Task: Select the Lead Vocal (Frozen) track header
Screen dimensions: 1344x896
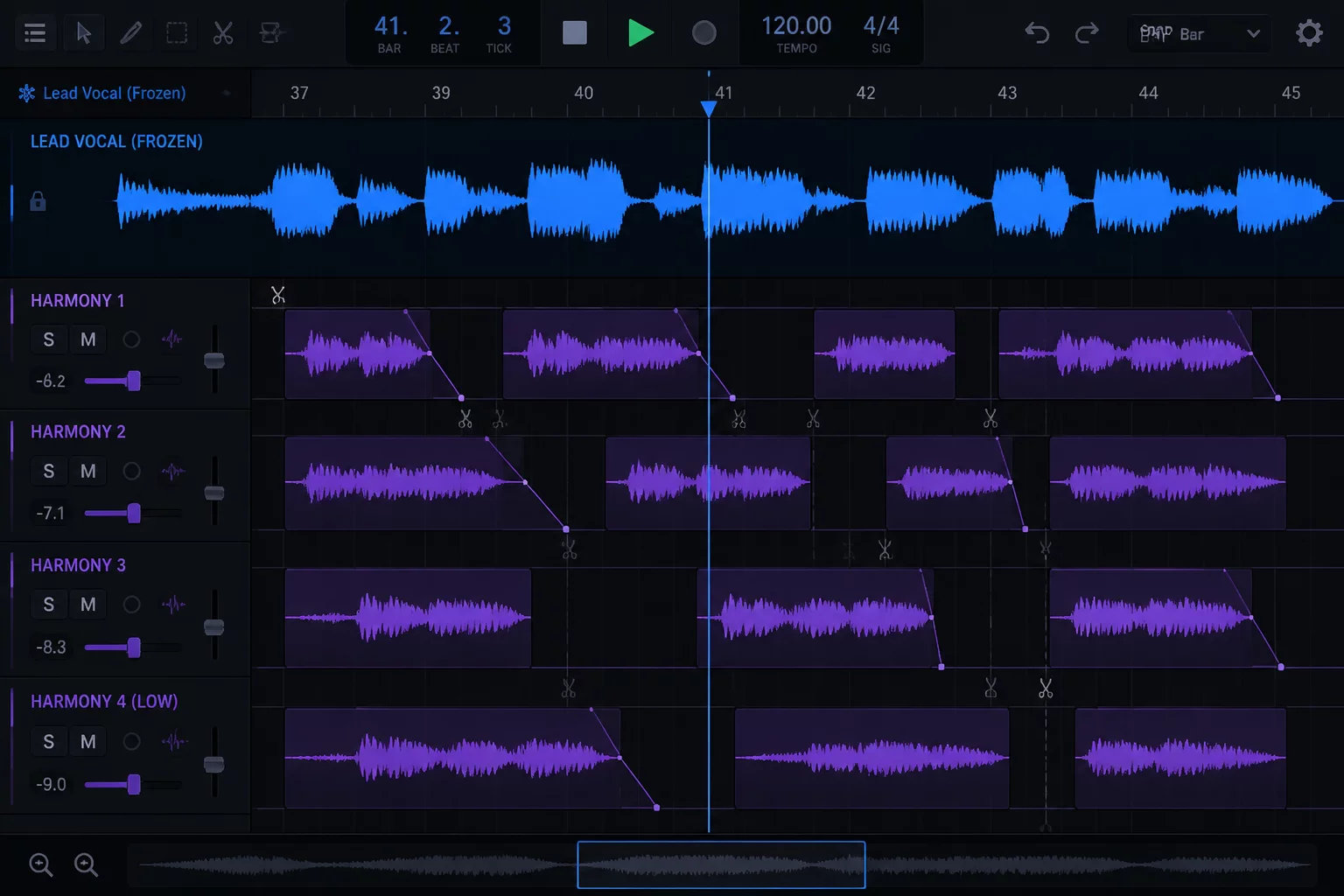Action: (x=125, y=93)
